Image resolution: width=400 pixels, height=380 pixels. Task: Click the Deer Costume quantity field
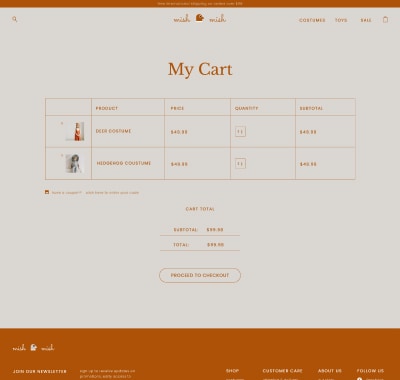point(240,132)
